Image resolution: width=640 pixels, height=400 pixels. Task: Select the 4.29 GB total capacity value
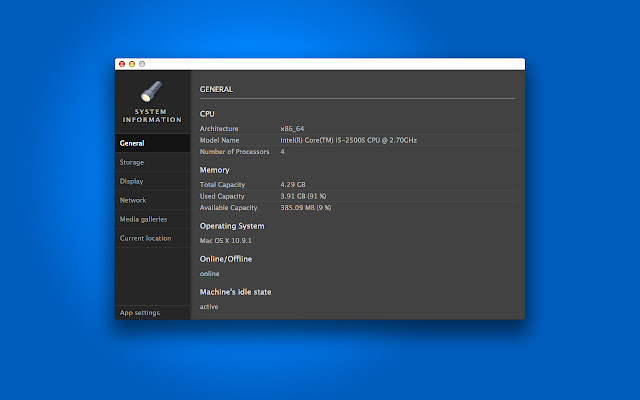tap(293, 184)
